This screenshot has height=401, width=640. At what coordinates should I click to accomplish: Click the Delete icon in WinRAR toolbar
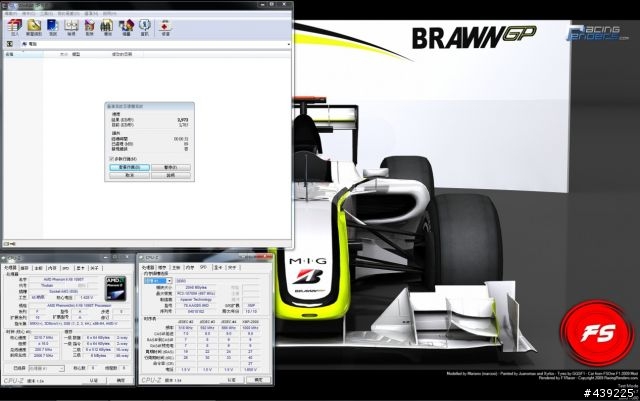pyautogui.click(x=89, y=27)
